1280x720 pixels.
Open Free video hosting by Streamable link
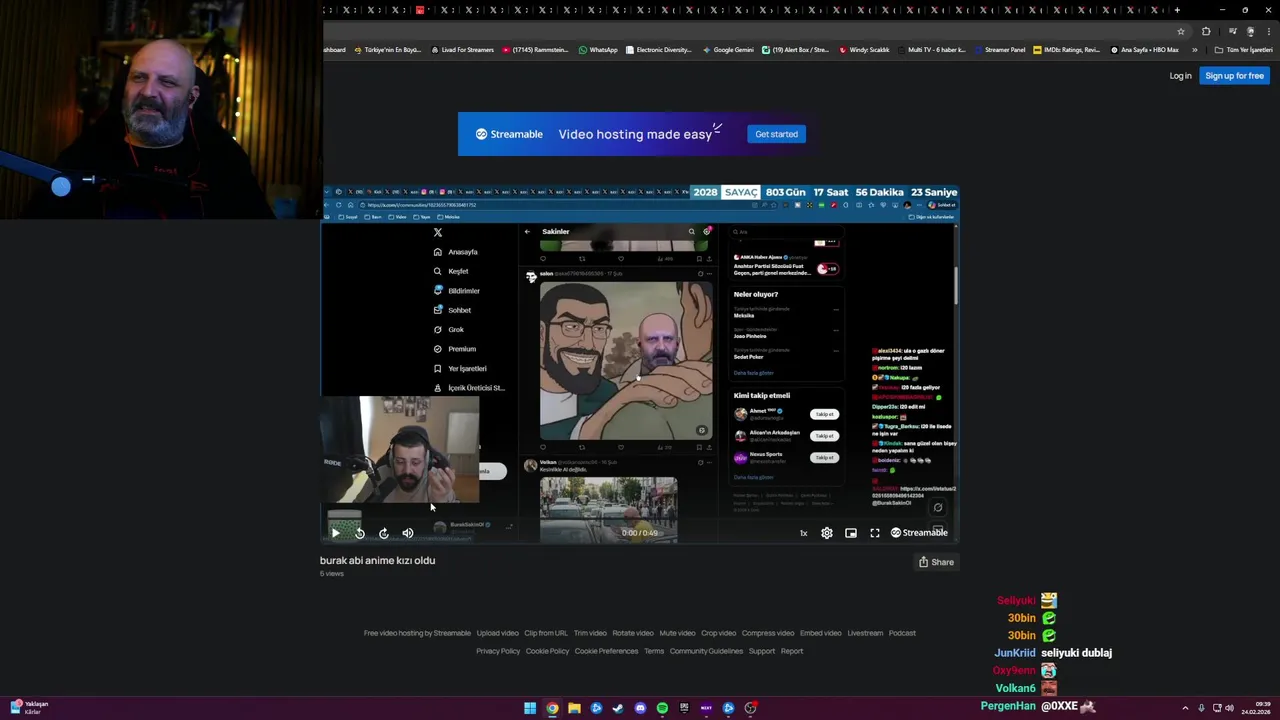pos(417,633)
